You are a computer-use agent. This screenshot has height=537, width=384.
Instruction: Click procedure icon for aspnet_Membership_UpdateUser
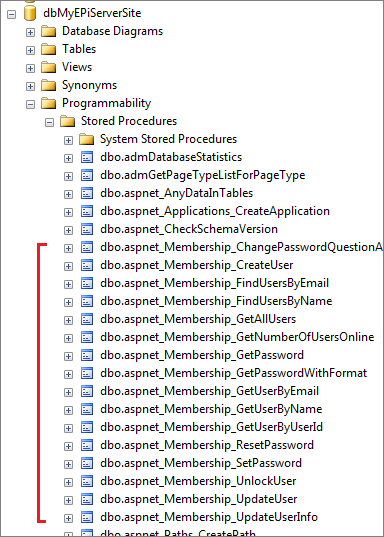click(87, 500)
